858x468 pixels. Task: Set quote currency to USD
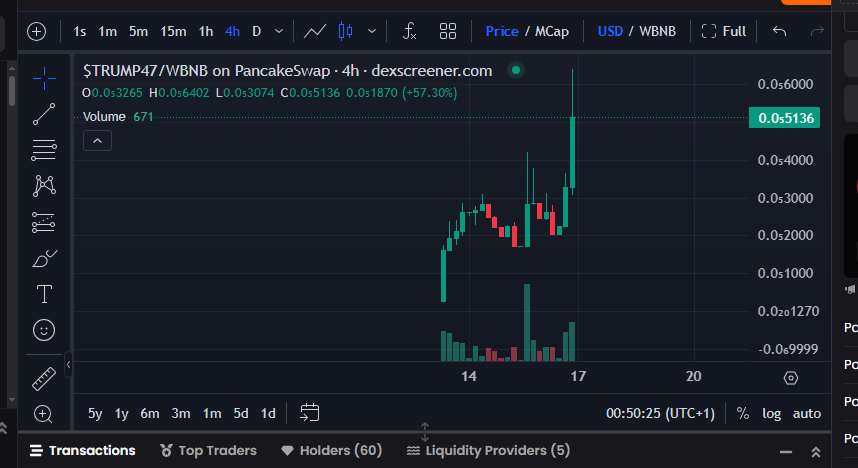pos(610,31)
